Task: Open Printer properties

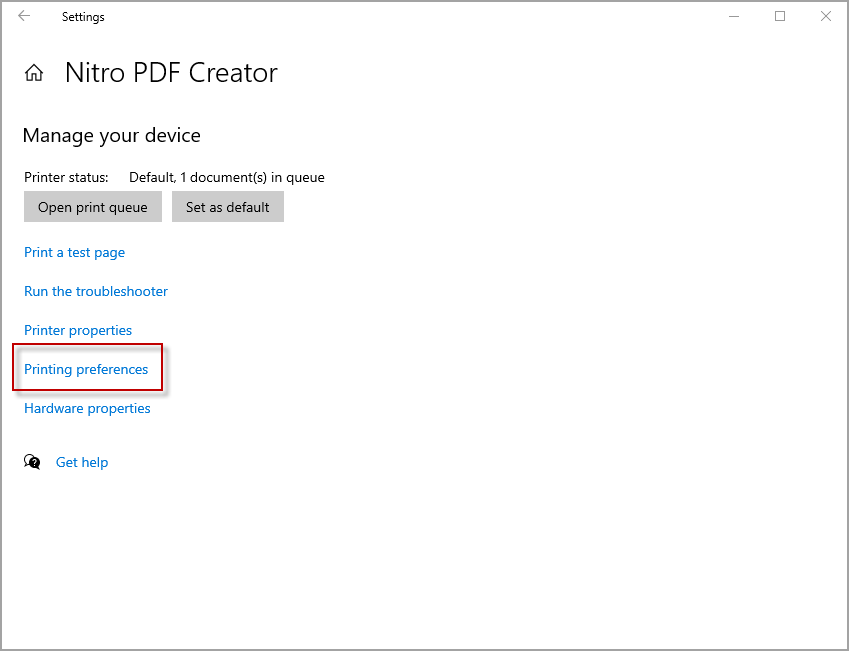Action: (78, 330)
